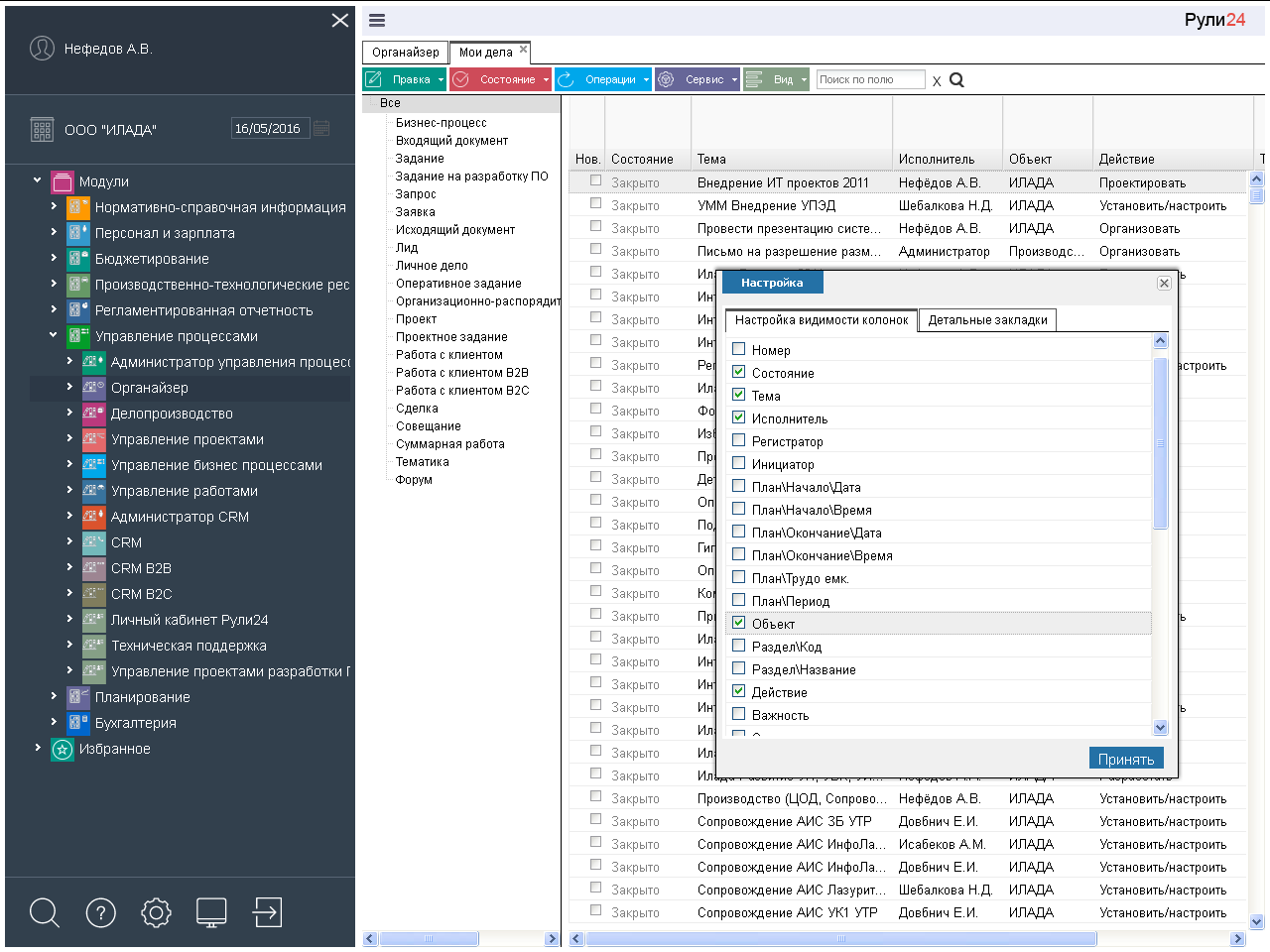Click the search magnifier in sidebar footer
1270x952 pixels.
click(45, 912)
